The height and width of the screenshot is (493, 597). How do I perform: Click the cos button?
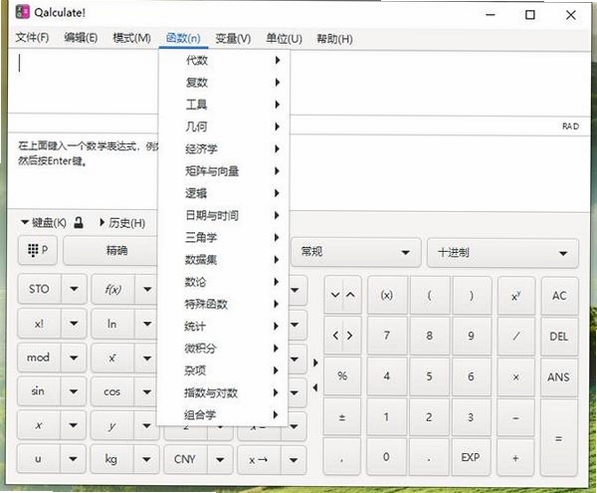tap(112, 392)
